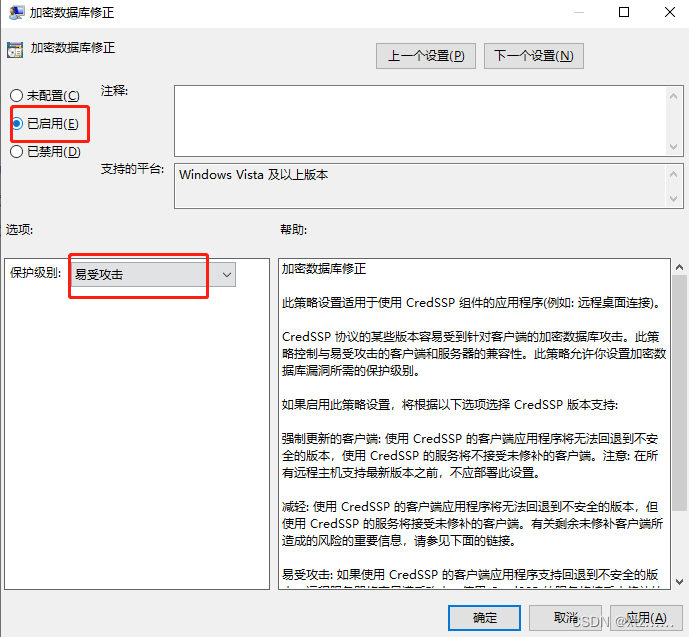Click the 选项: label

[x=19, y=230]
